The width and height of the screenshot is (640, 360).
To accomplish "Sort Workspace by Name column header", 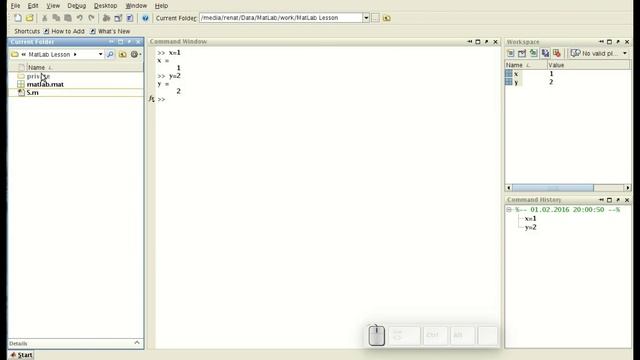I will coord(527,65).
